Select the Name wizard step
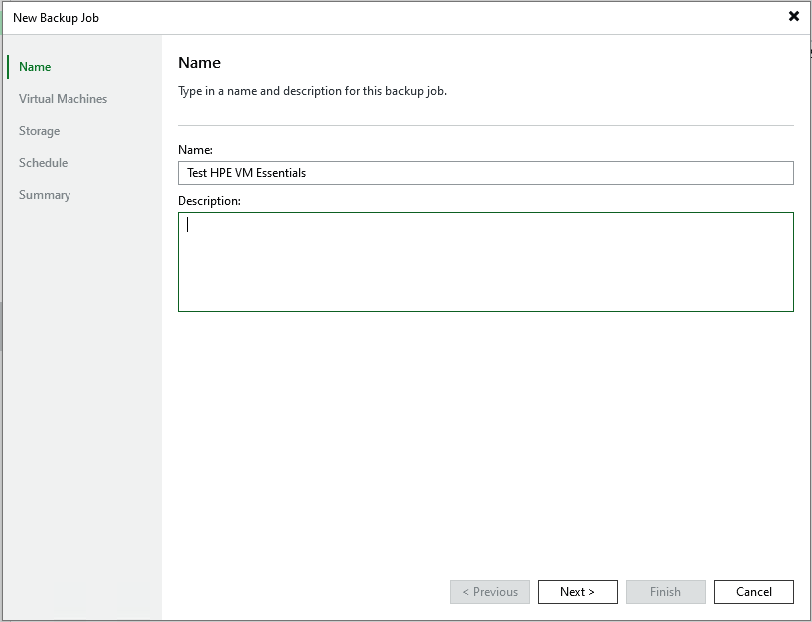The image size is (812, 622). pos(35,67)
